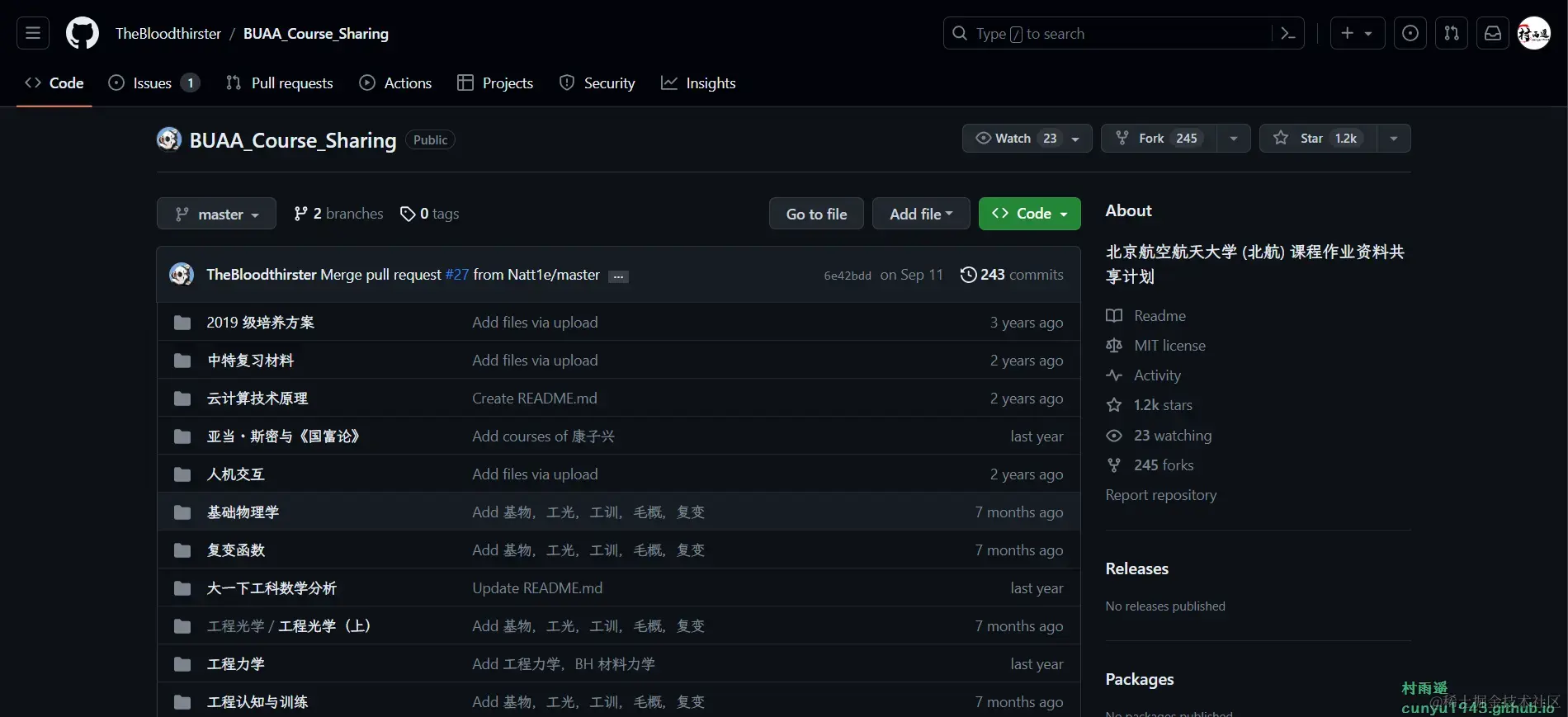Click the commit history clock icon
Viewport: 1568px width, 717px height.
pyautogui.click(x=968, y=275)
